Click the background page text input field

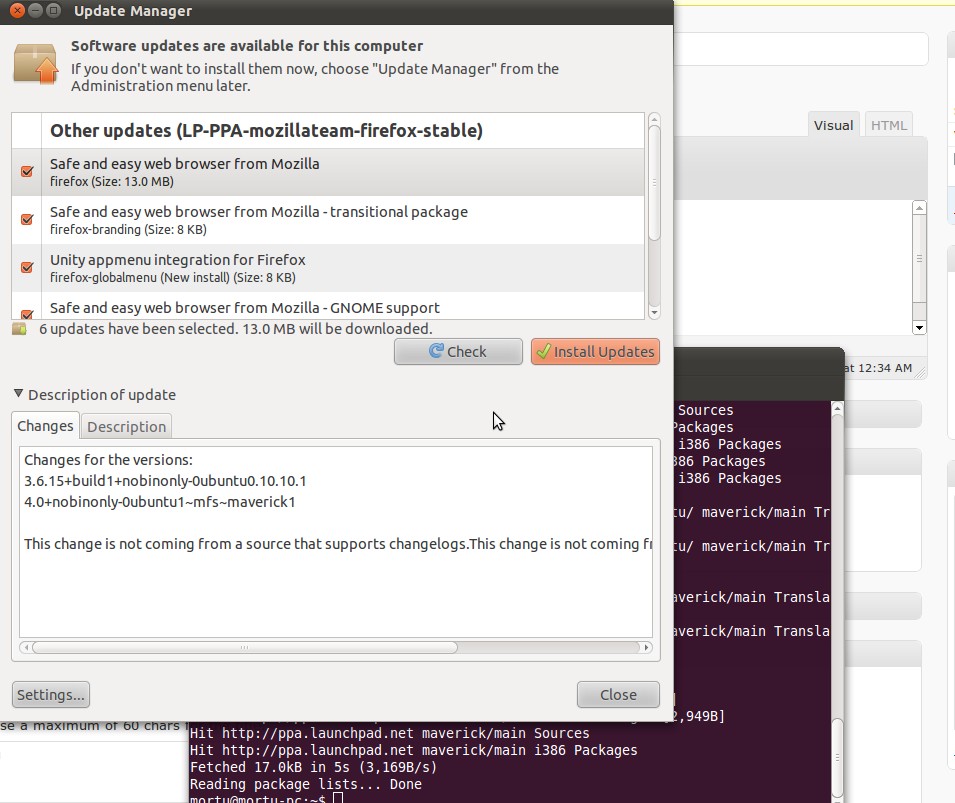[802, 49]
